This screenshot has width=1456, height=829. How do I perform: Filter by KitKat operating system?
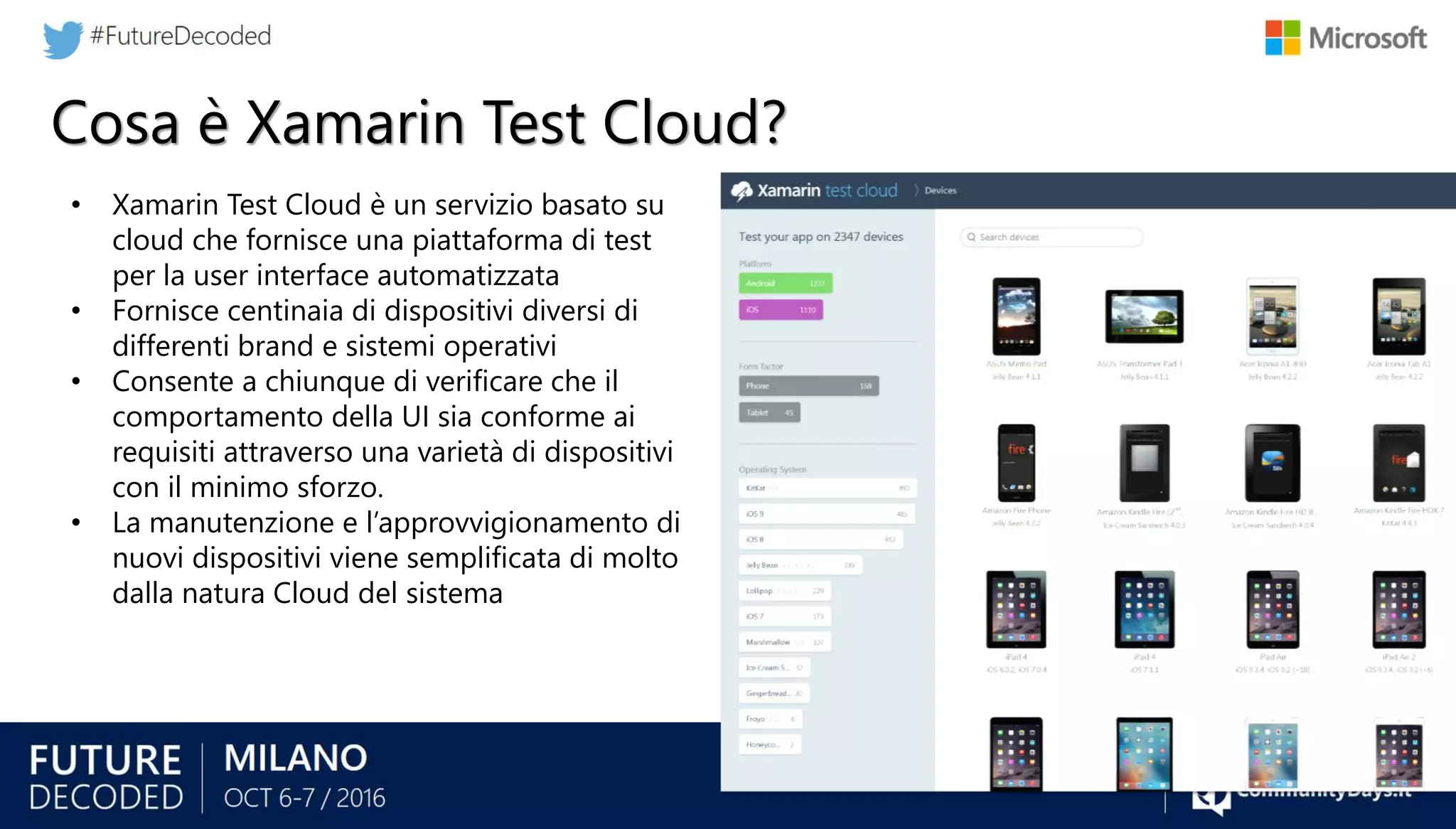point(828,488)
